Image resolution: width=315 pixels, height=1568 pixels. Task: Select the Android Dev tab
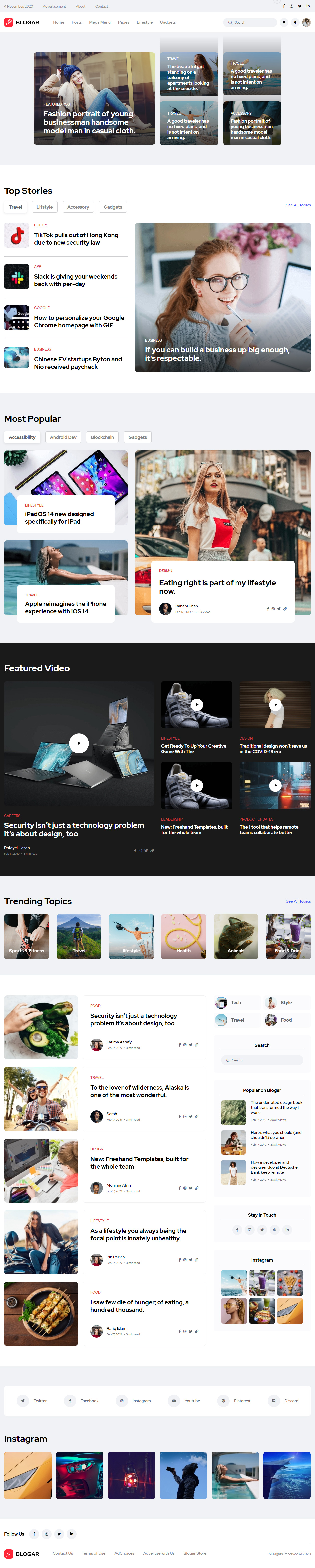click(63, 437)
